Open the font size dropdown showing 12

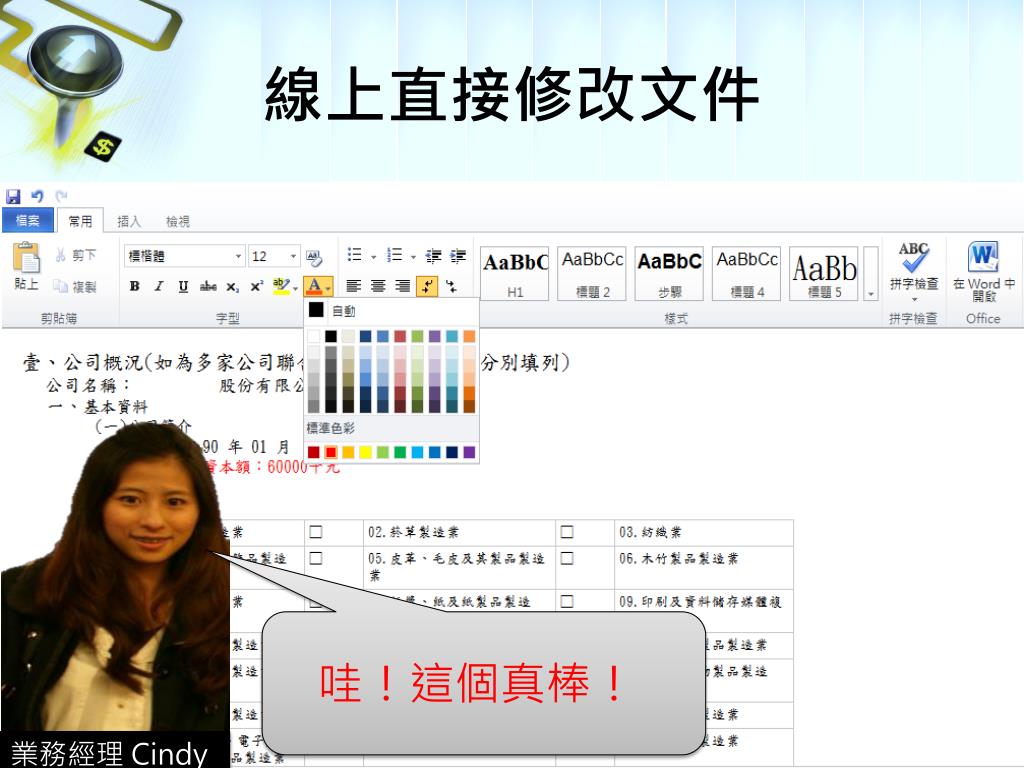click(x=293, y=256)
